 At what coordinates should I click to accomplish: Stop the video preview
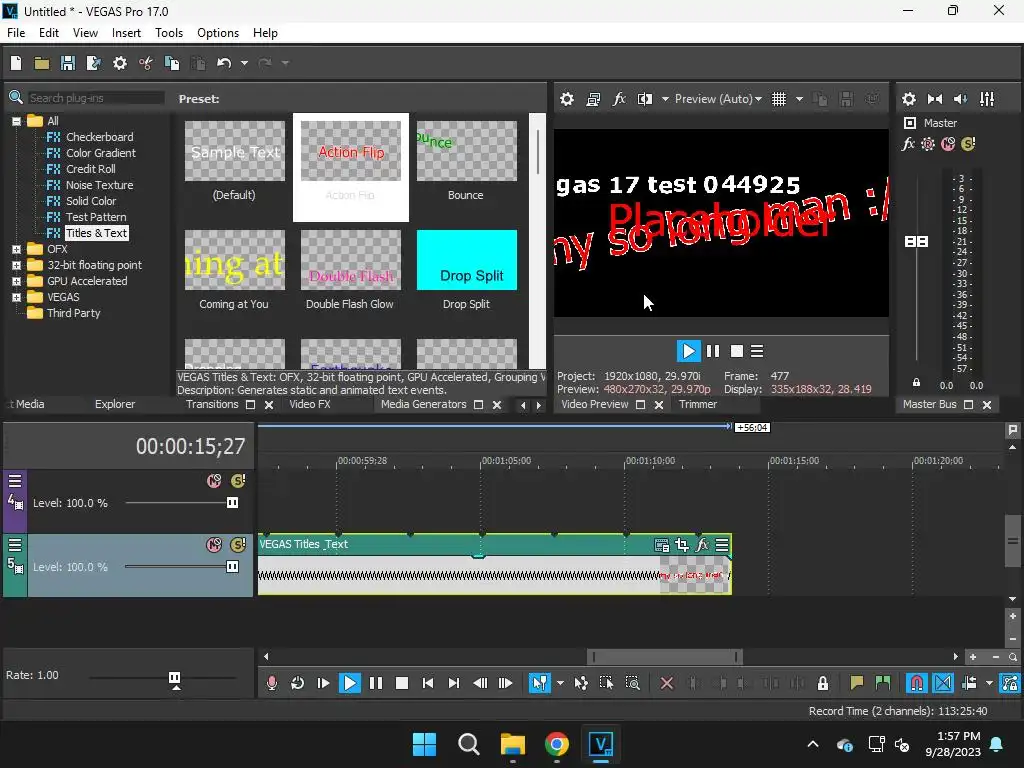coord(737,351)
